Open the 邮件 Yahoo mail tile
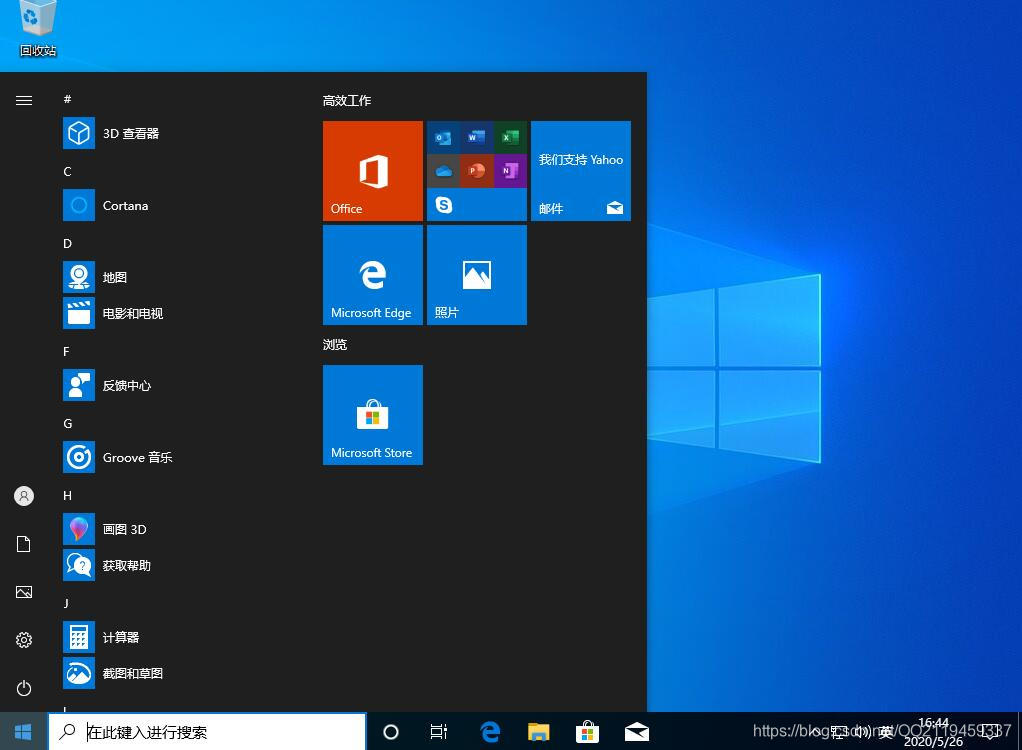The width and height of the screenshot is (1022, 750). (581, 171)
